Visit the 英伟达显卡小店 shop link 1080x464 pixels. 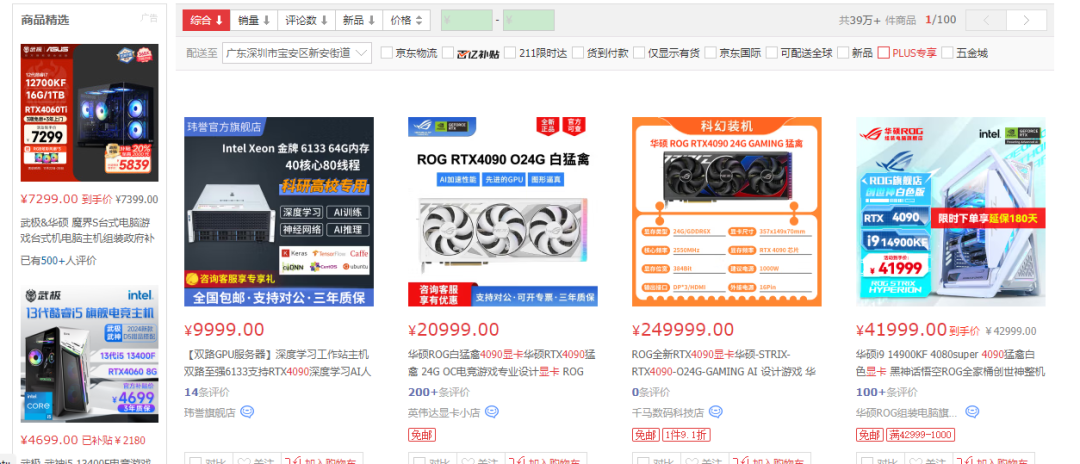[x=444, y=413]
